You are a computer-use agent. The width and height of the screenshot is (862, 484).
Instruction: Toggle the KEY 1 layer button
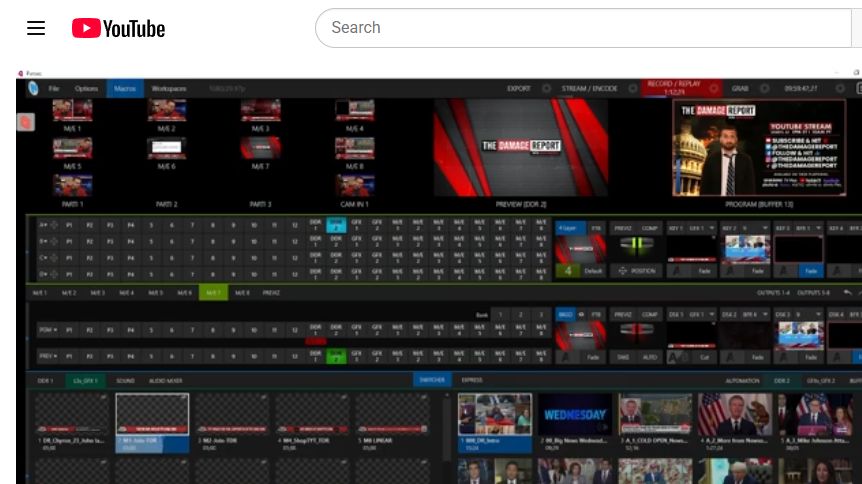(x=675, y=228)
